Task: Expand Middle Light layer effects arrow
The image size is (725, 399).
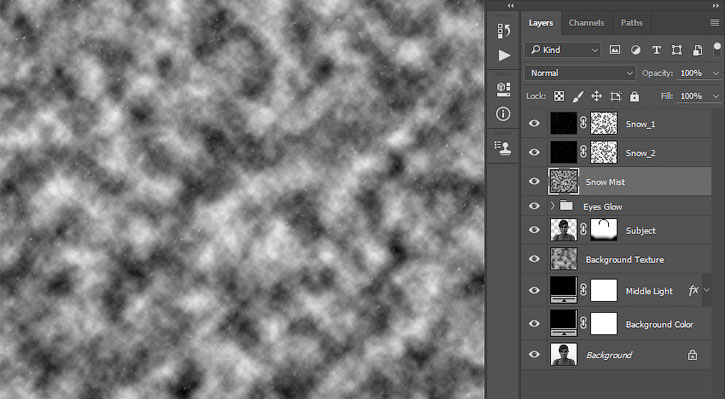Action: [x=707, y=290]
